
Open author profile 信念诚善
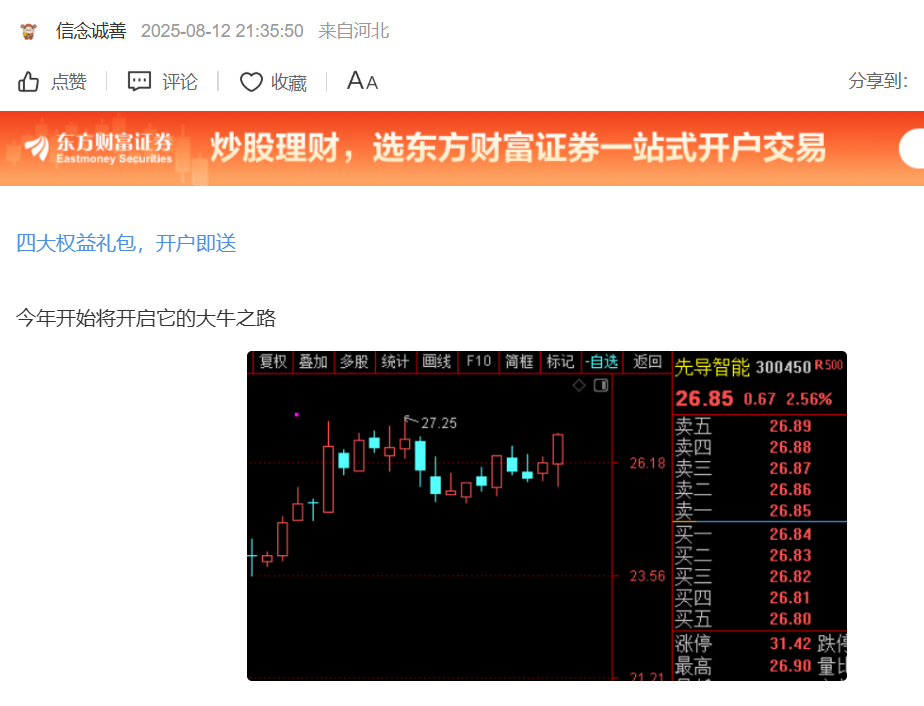click(91, 31)
